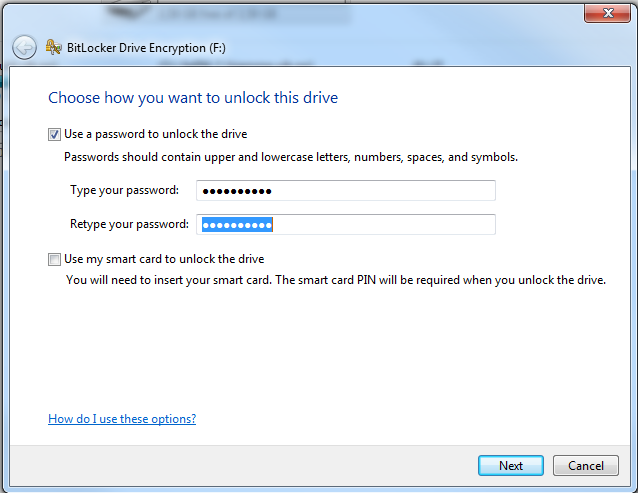Viewport: 638px width, 493px height.
Task: Open 'How do I use these options?' link
Action: (122, 419)
